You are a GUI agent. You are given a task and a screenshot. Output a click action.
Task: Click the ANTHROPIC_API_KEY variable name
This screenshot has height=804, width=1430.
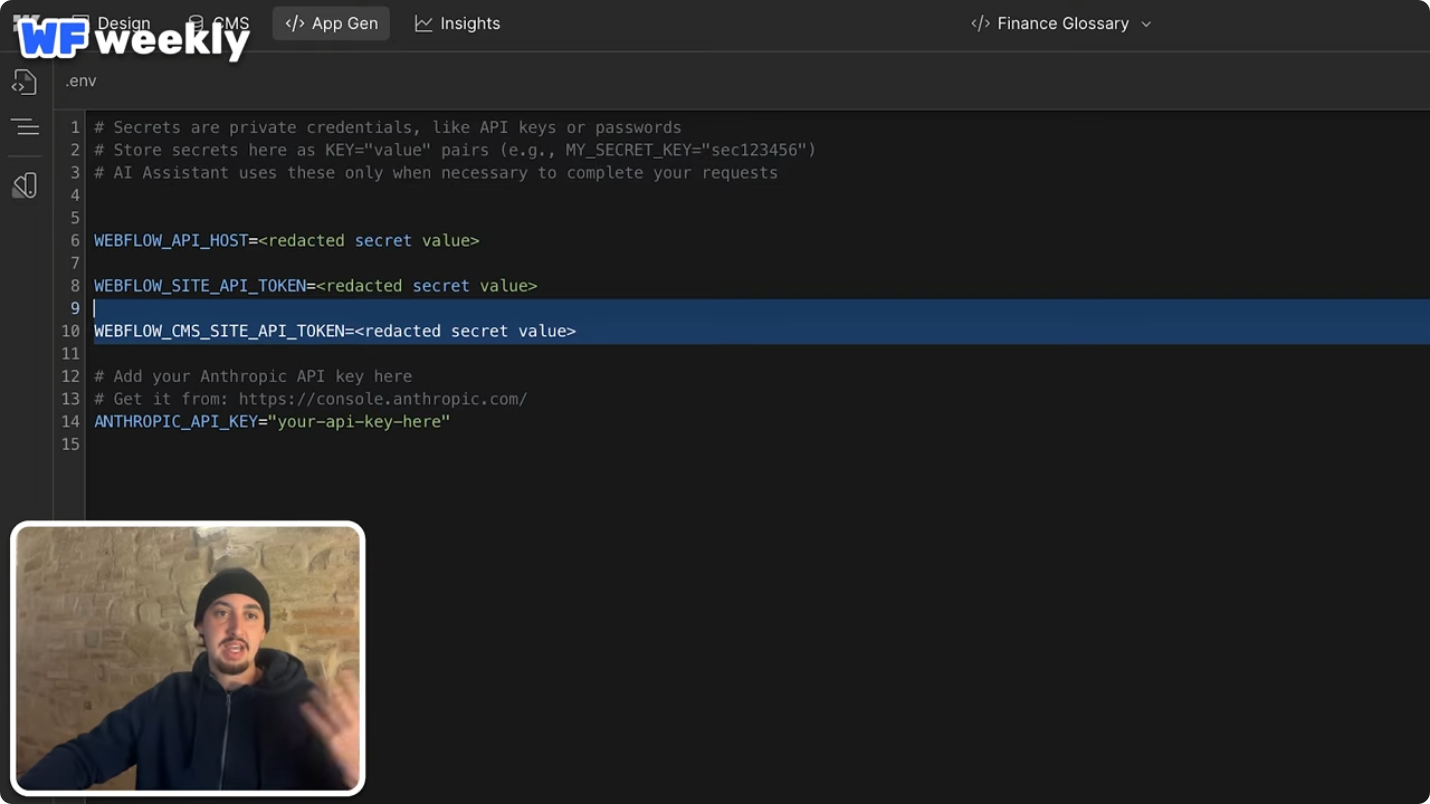pos(176,422)
